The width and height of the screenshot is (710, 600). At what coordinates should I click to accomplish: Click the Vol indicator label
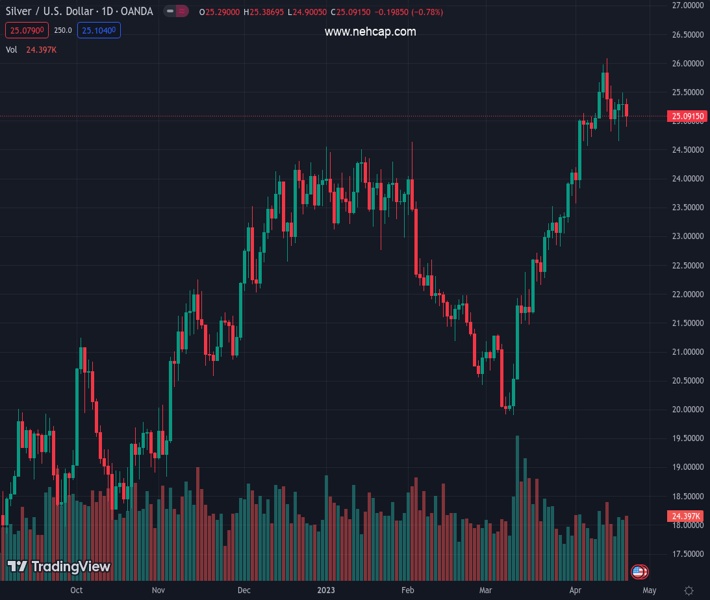click(x=12, y=49)
